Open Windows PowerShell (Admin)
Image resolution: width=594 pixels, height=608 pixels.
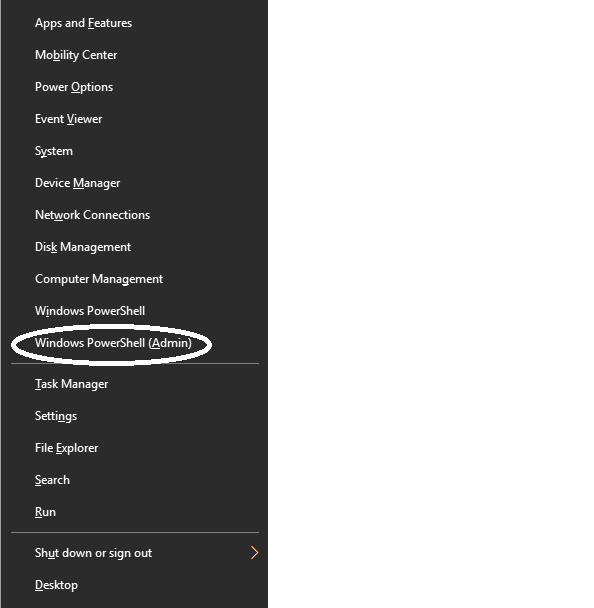pos(134,343)
